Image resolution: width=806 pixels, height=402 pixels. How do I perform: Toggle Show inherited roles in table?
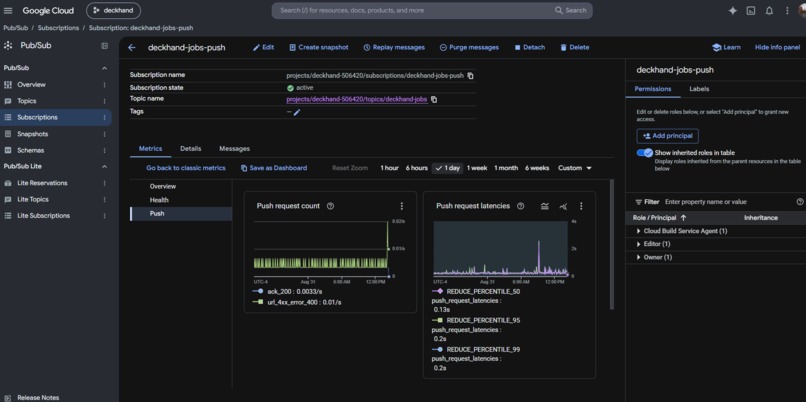coord(645,153)
